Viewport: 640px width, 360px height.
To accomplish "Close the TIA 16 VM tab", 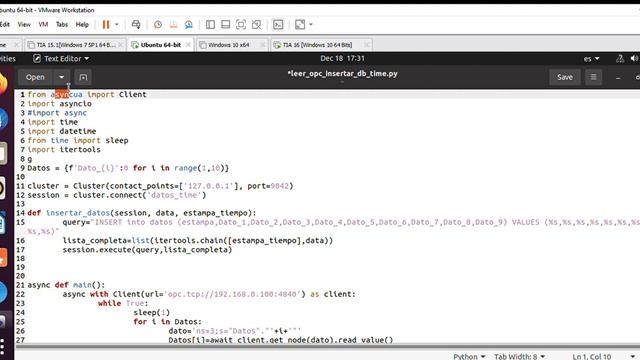I will coord(367,45).
